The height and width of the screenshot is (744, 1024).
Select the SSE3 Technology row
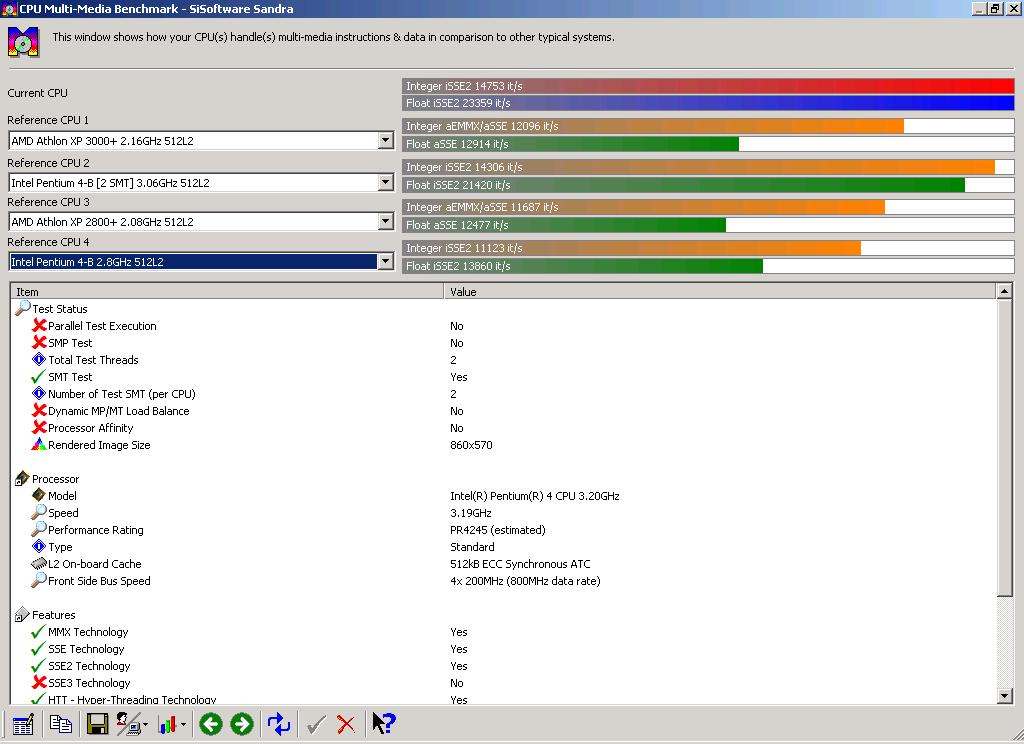[x=89, y=683]
